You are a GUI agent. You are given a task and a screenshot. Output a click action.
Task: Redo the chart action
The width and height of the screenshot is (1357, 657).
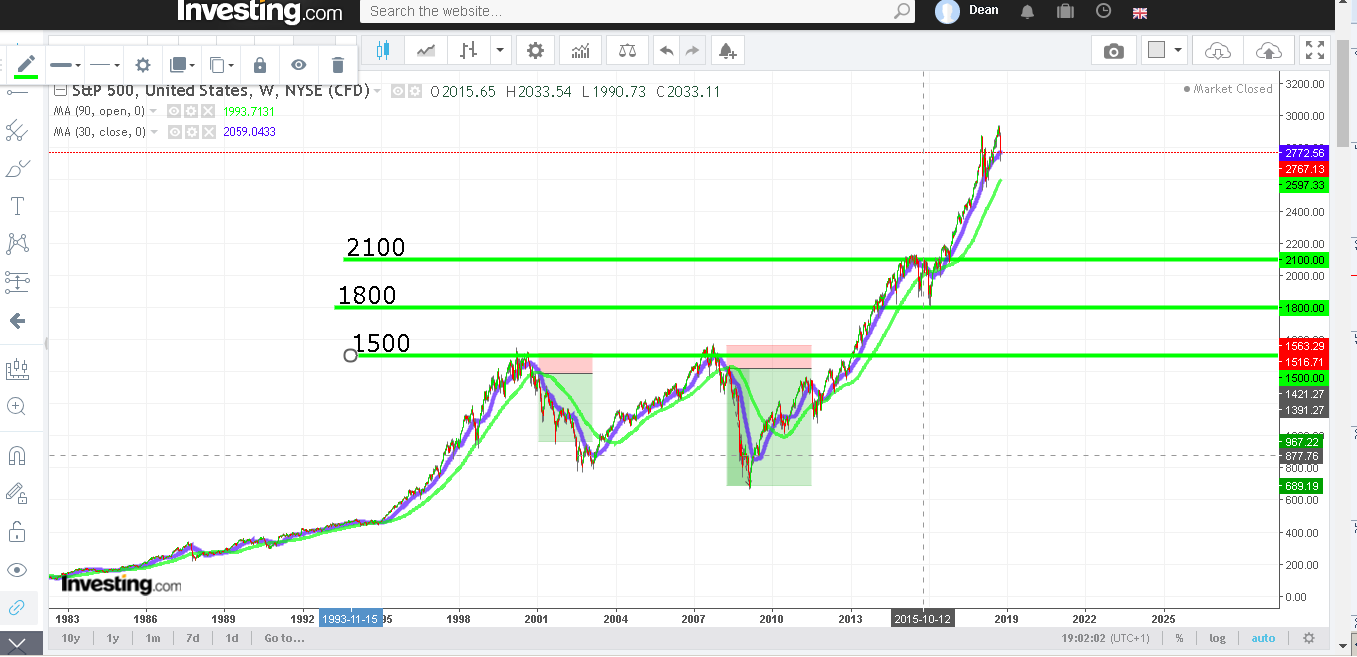[x=693, y=50]
